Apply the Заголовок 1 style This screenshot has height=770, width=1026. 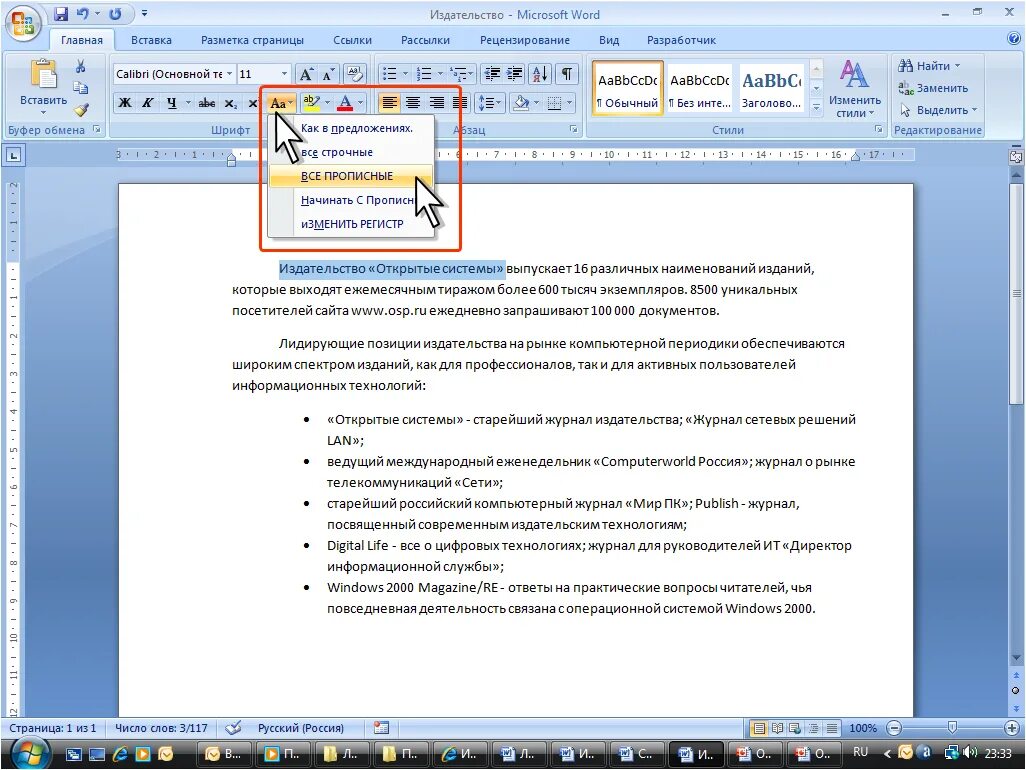pyautogui.click(x=771, y=90)
